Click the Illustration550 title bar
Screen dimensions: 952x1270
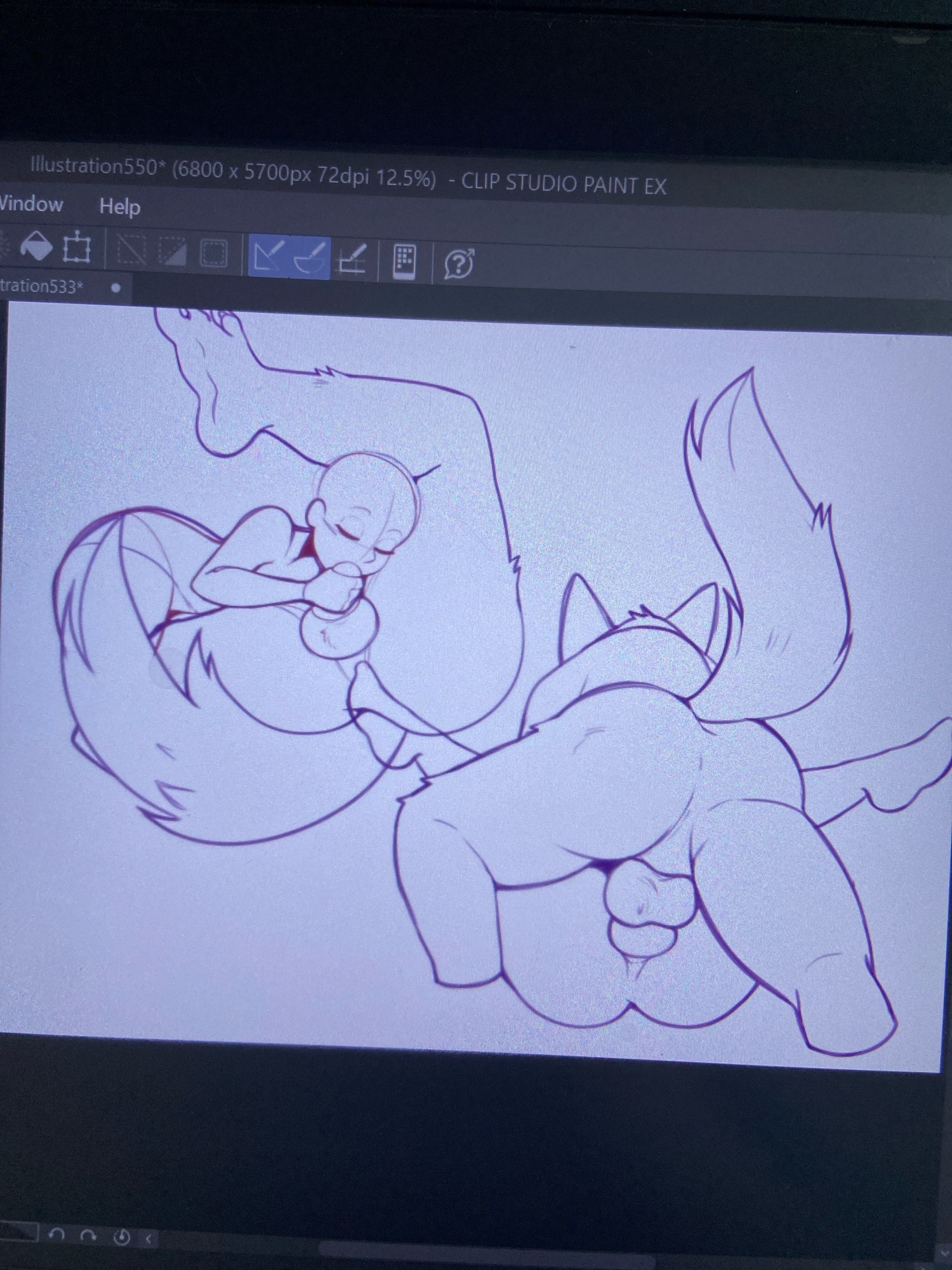(348, 176)
